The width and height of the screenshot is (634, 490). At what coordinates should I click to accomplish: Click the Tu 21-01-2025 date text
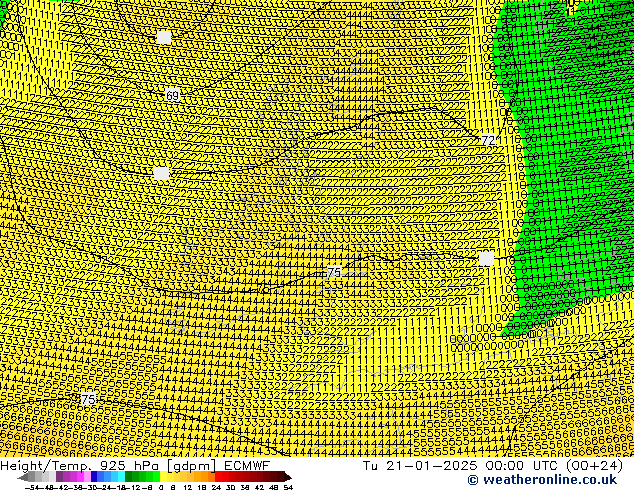click(x=420, y=466)
